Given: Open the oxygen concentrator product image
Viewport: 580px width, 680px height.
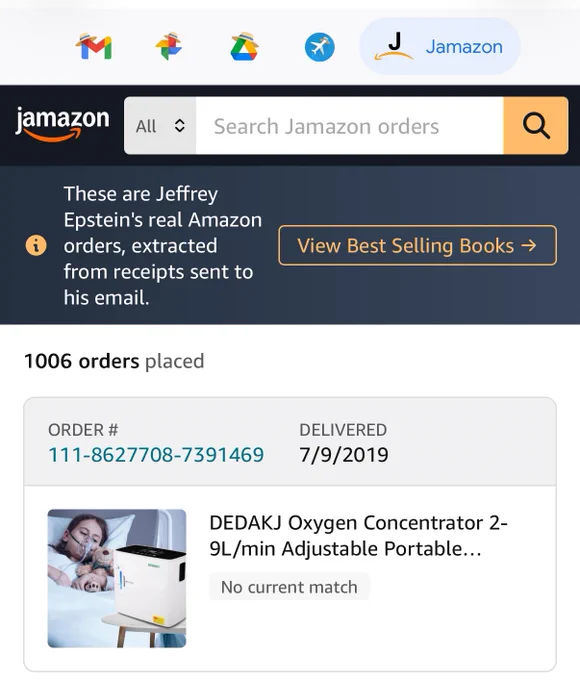Looking at the screenshot, I should (117, 579).
